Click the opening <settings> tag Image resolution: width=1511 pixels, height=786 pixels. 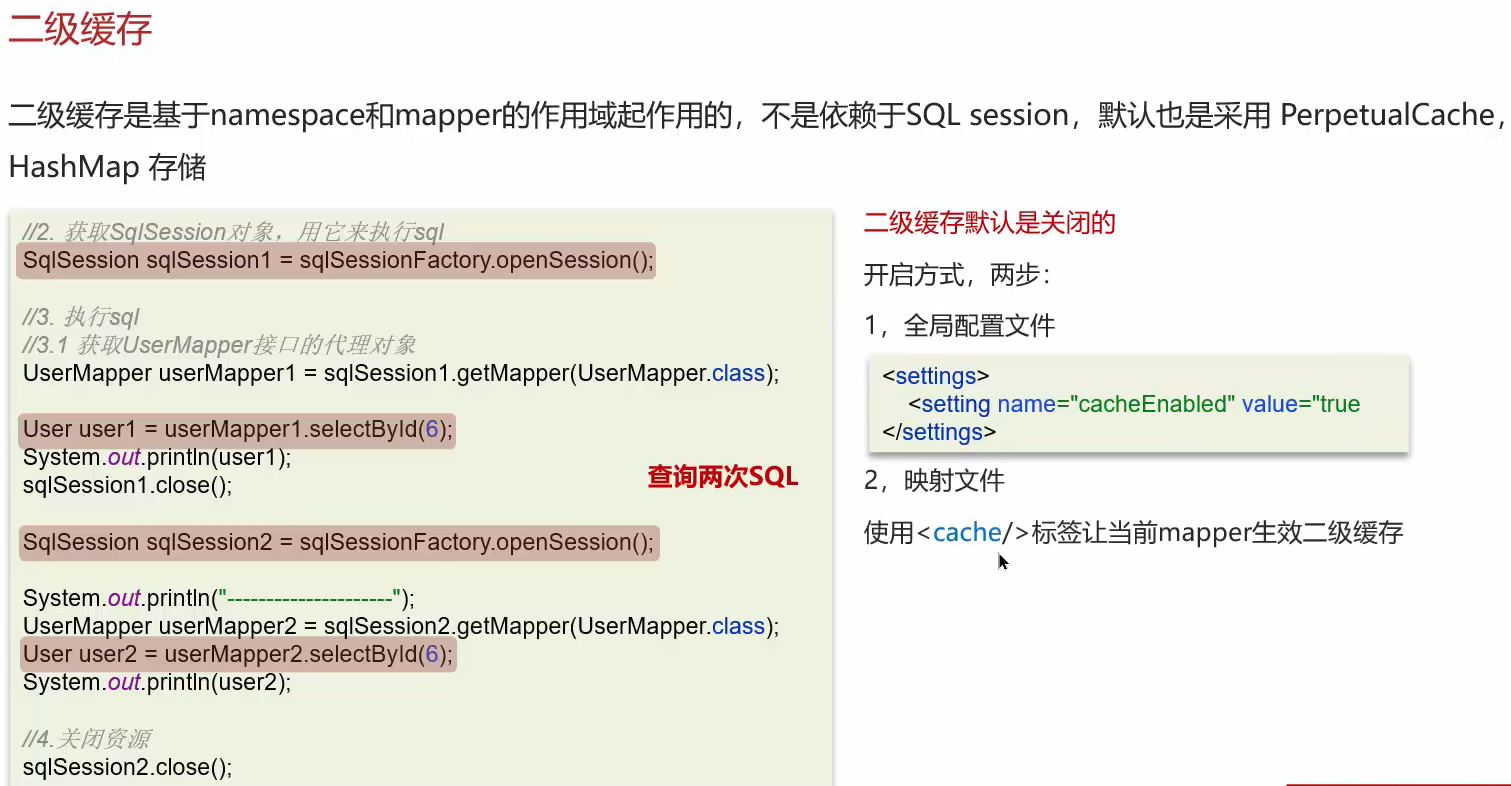click(936, 377)
